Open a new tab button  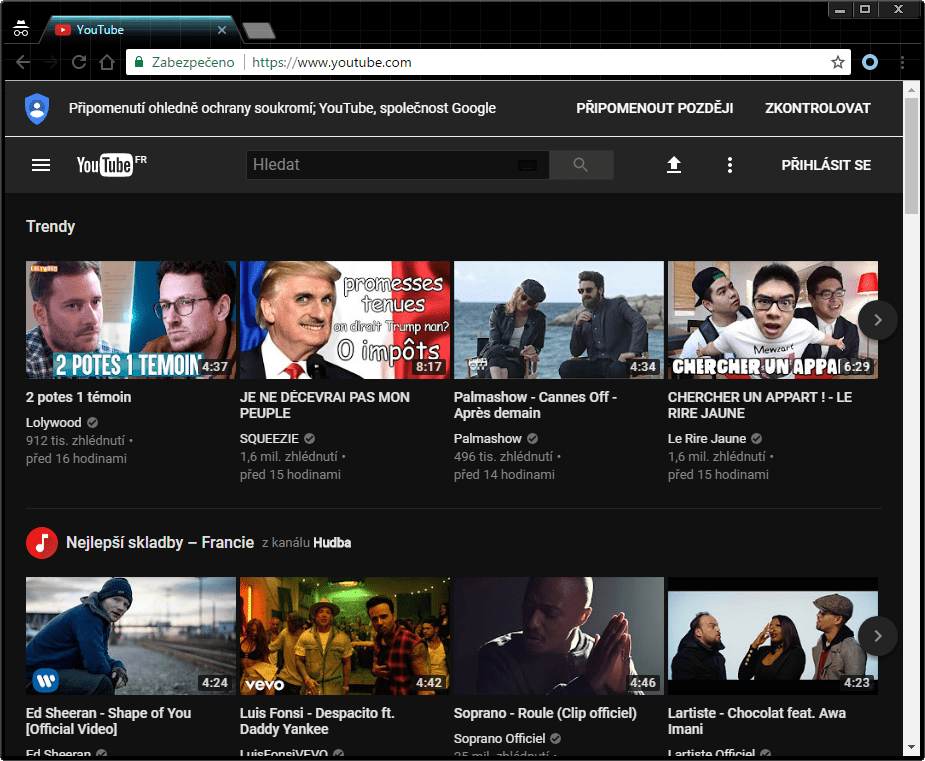click(x=258, y=31)
